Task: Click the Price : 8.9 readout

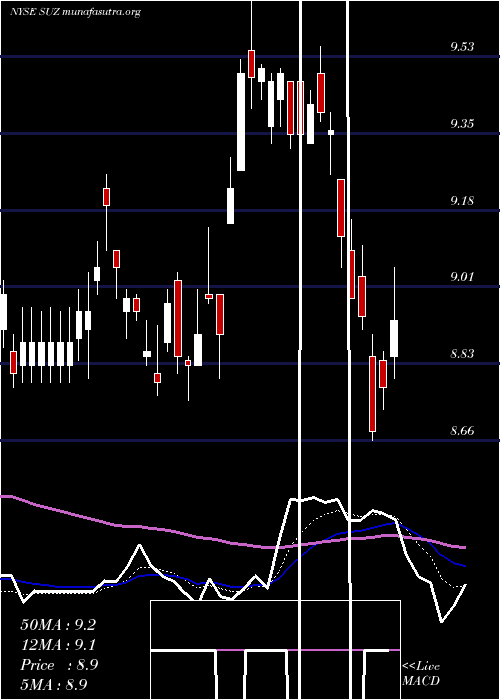Action: [x=59, y=665]
